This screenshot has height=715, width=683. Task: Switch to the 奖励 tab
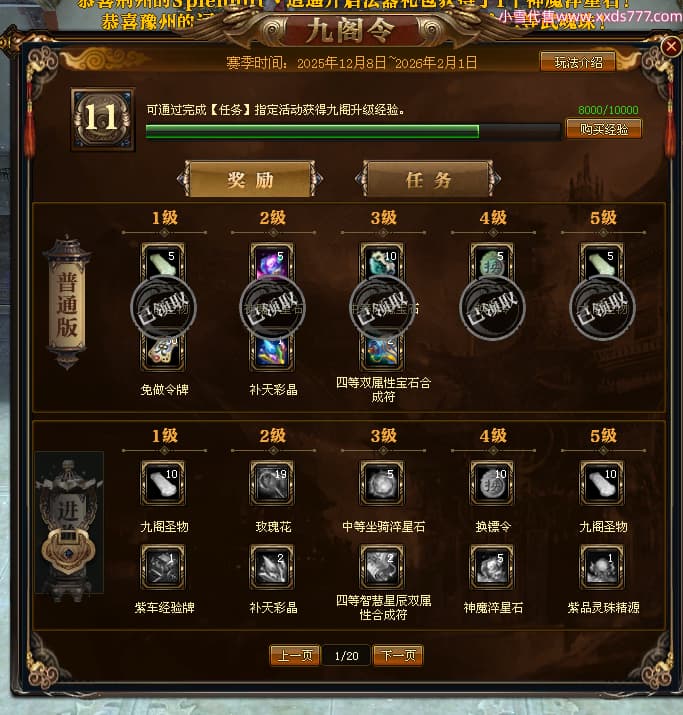[x=250, y=179]
